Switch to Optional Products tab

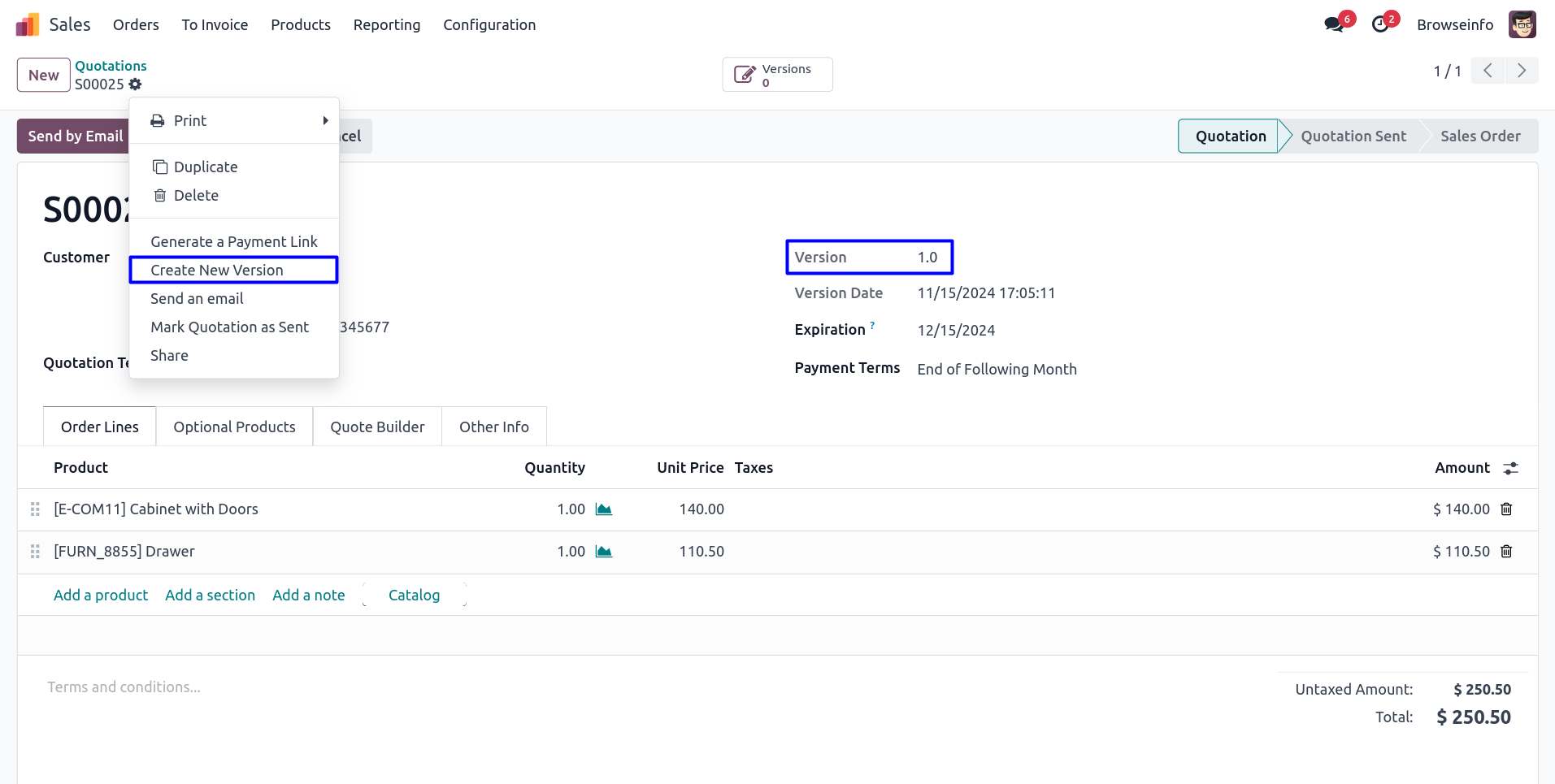(234, 427)
